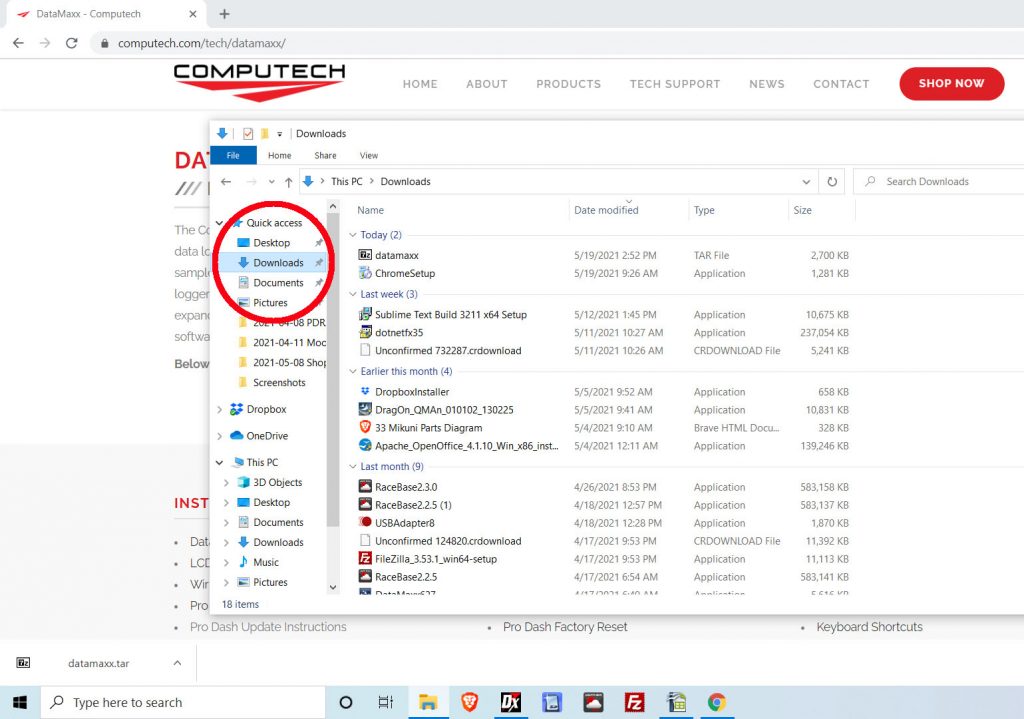Click the browser forward arrow
Screen dimensions: 1024x719
pyautogui.click(x=44, y=43)
